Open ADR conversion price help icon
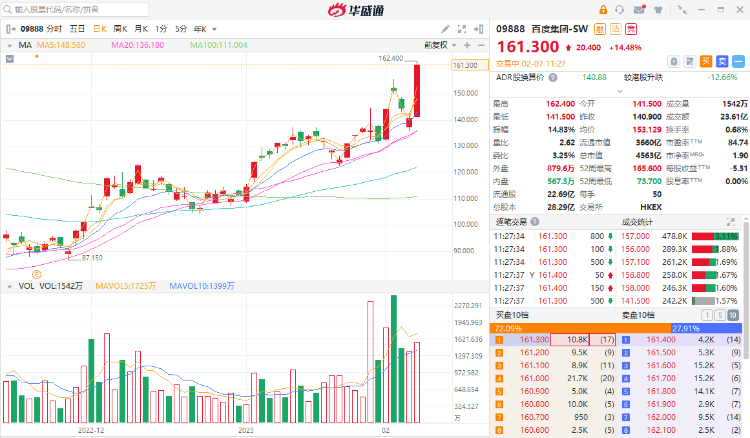The width and height of the screenshot is (750, 438). click(x=553, y=77)
